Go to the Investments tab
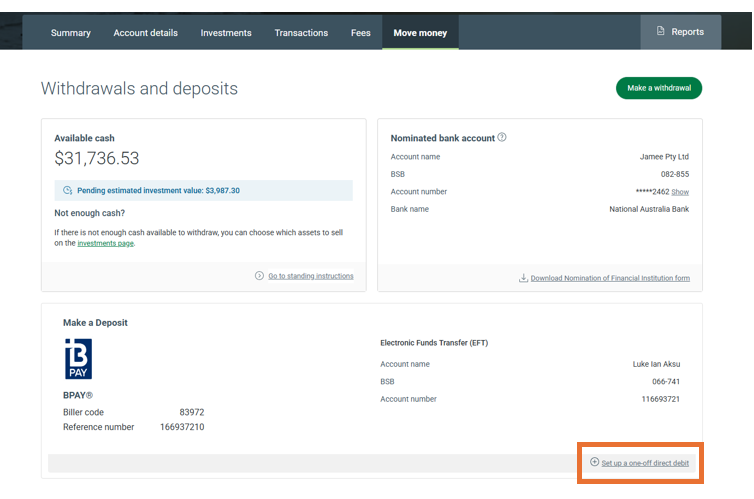 click(x=226, y=33)
